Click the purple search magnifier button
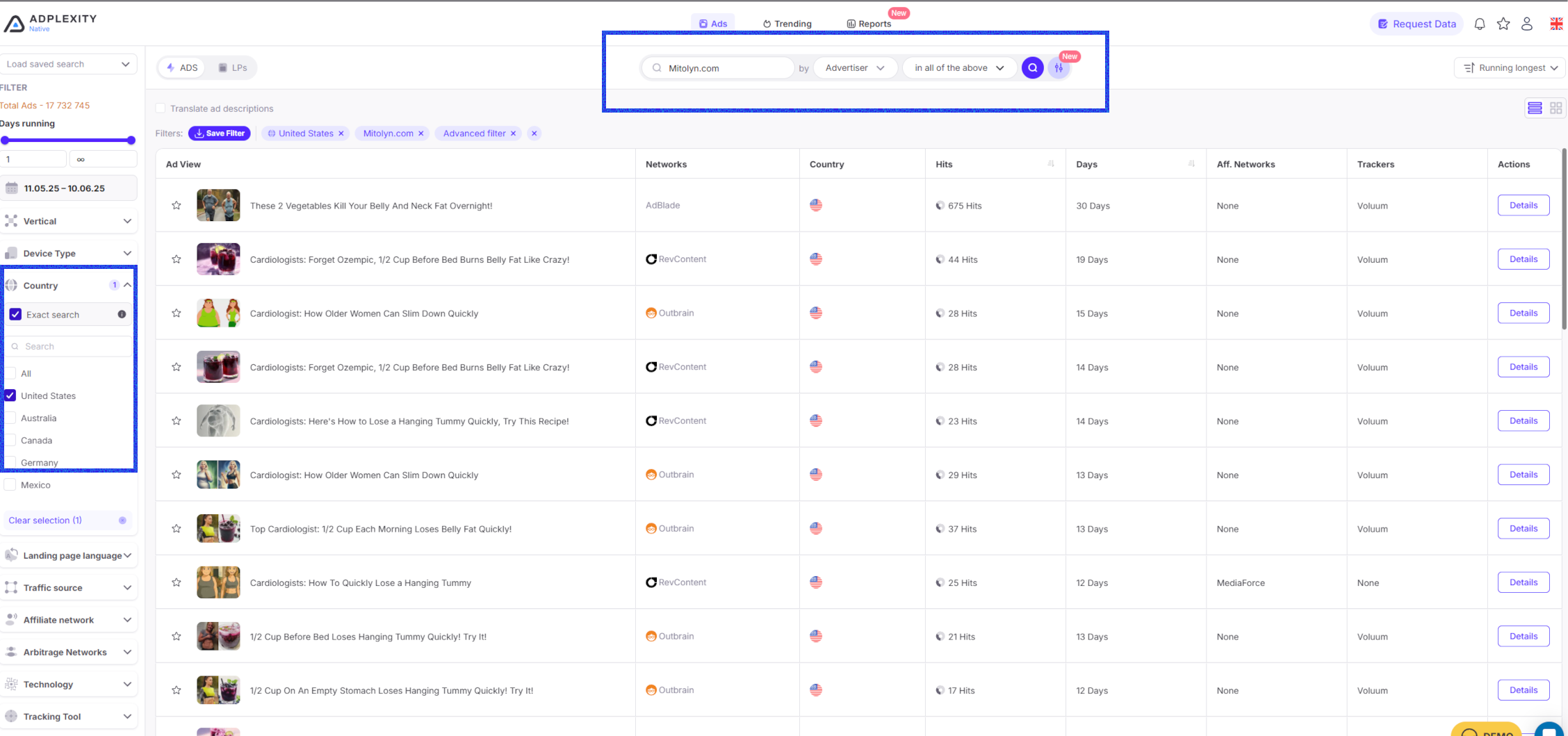Image resolution: width=1568 pixels, height=736 pixels. point(1032,68)
